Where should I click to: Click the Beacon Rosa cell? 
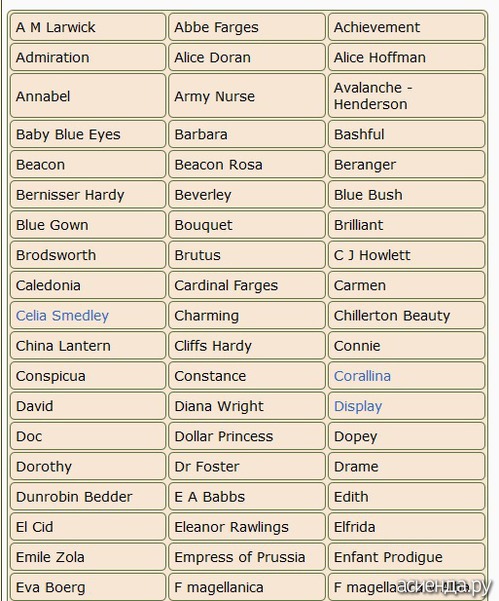click(x=247, y=165)
